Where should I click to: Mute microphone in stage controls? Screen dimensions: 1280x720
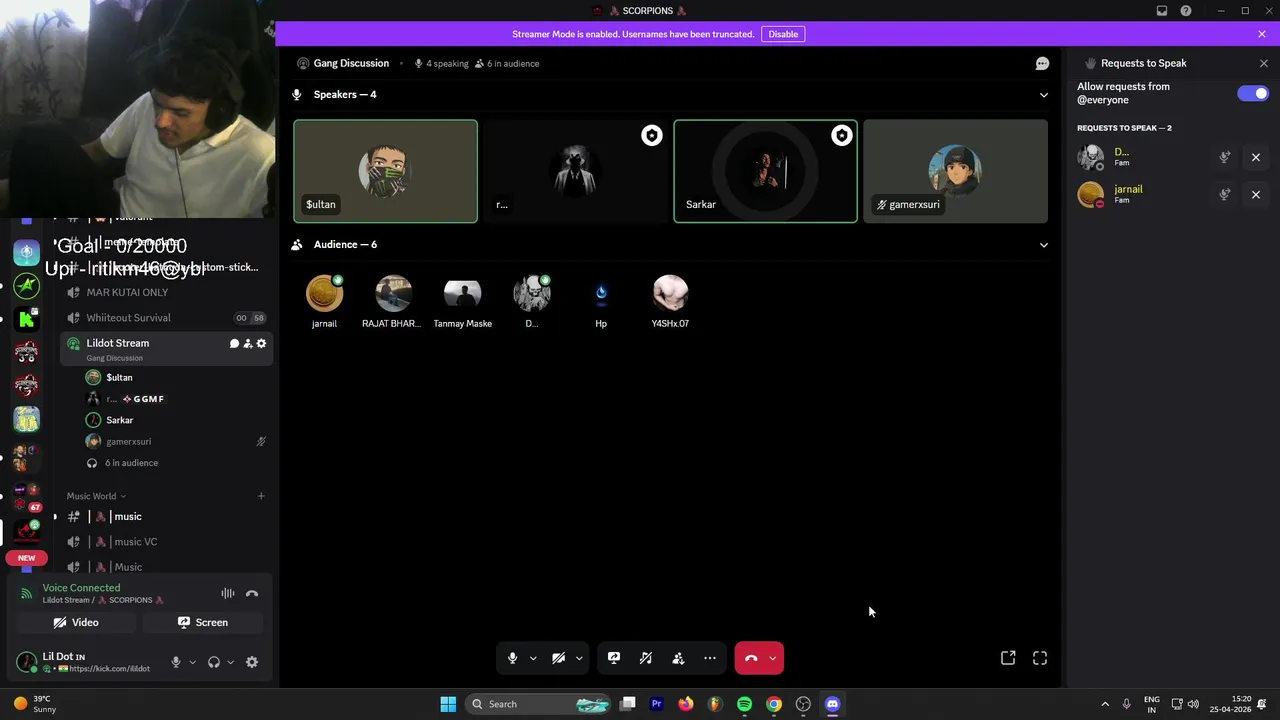tap(512, 658)
